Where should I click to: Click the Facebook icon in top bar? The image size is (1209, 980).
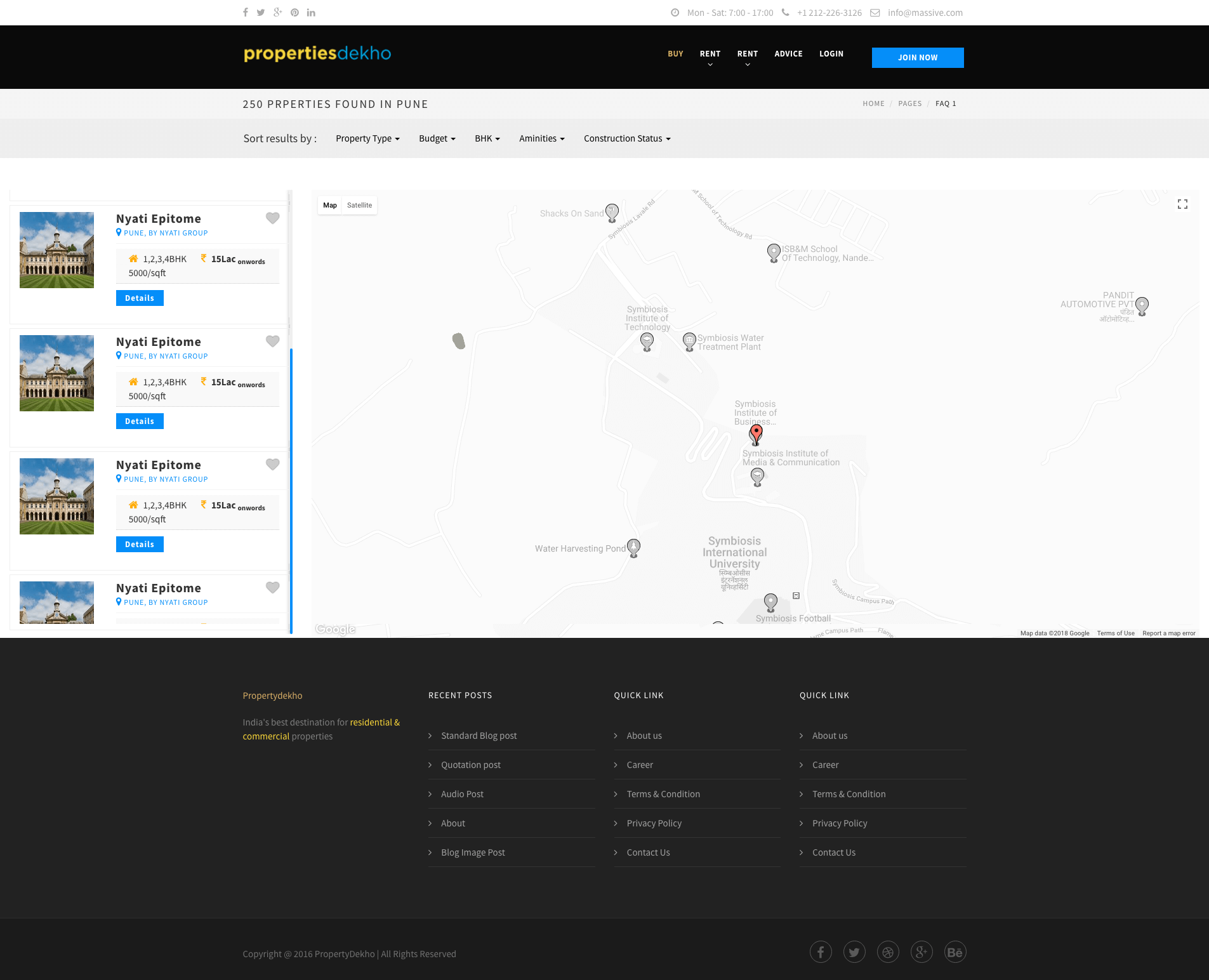[x=246, y=13]
